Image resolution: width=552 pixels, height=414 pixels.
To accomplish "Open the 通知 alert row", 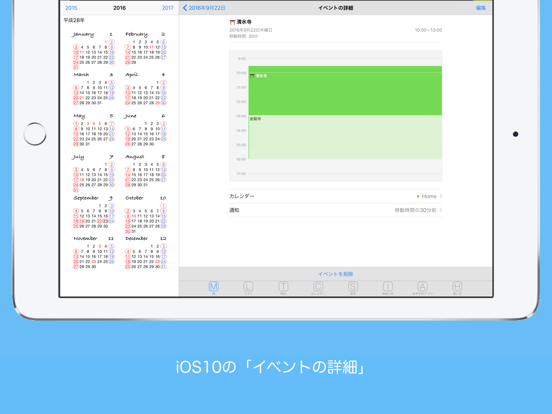I will pos(335,210).
